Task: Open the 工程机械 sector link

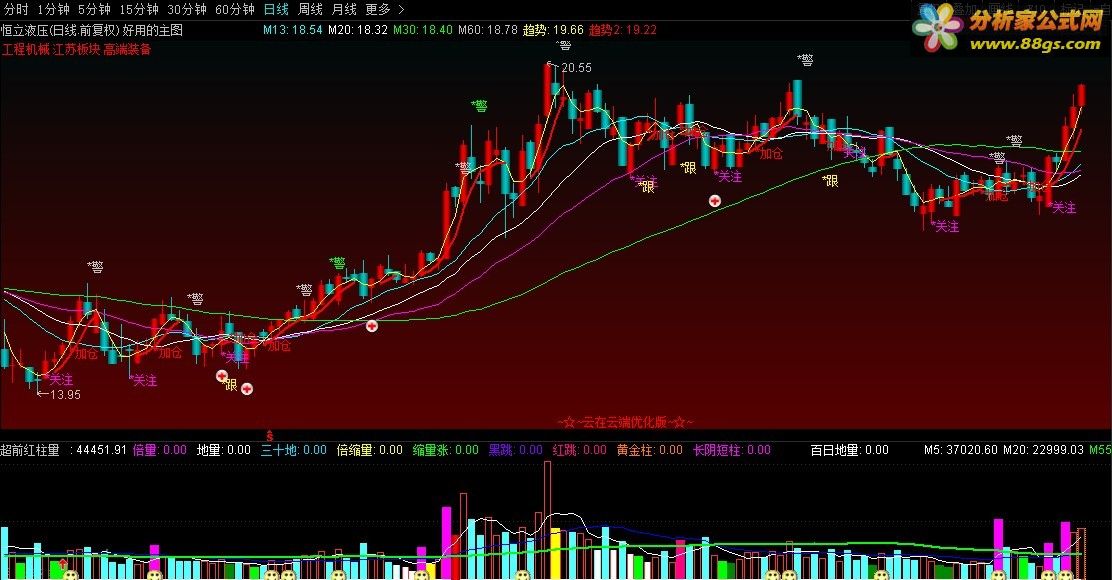Action: [26, 50]
